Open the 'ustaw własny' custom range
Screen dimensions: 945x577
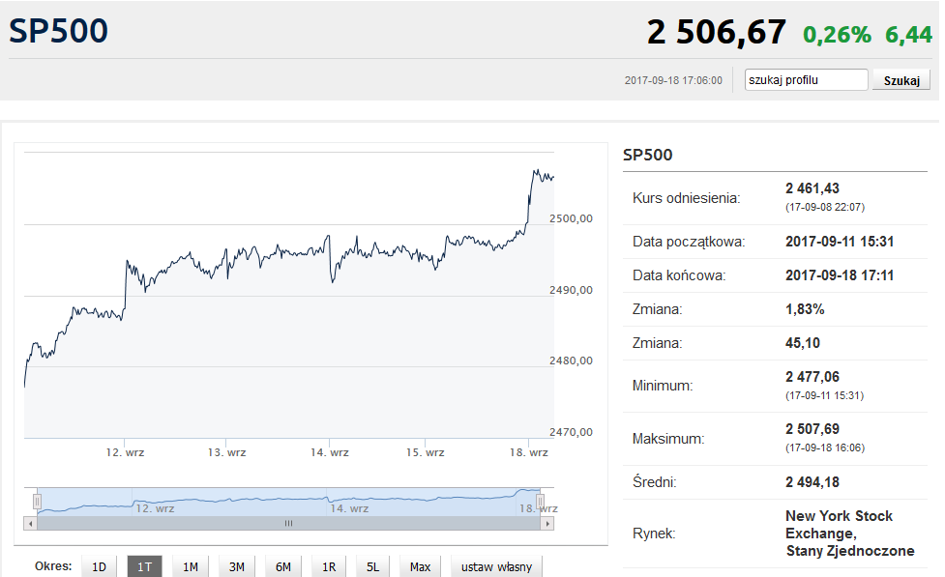tap(496, 567)
